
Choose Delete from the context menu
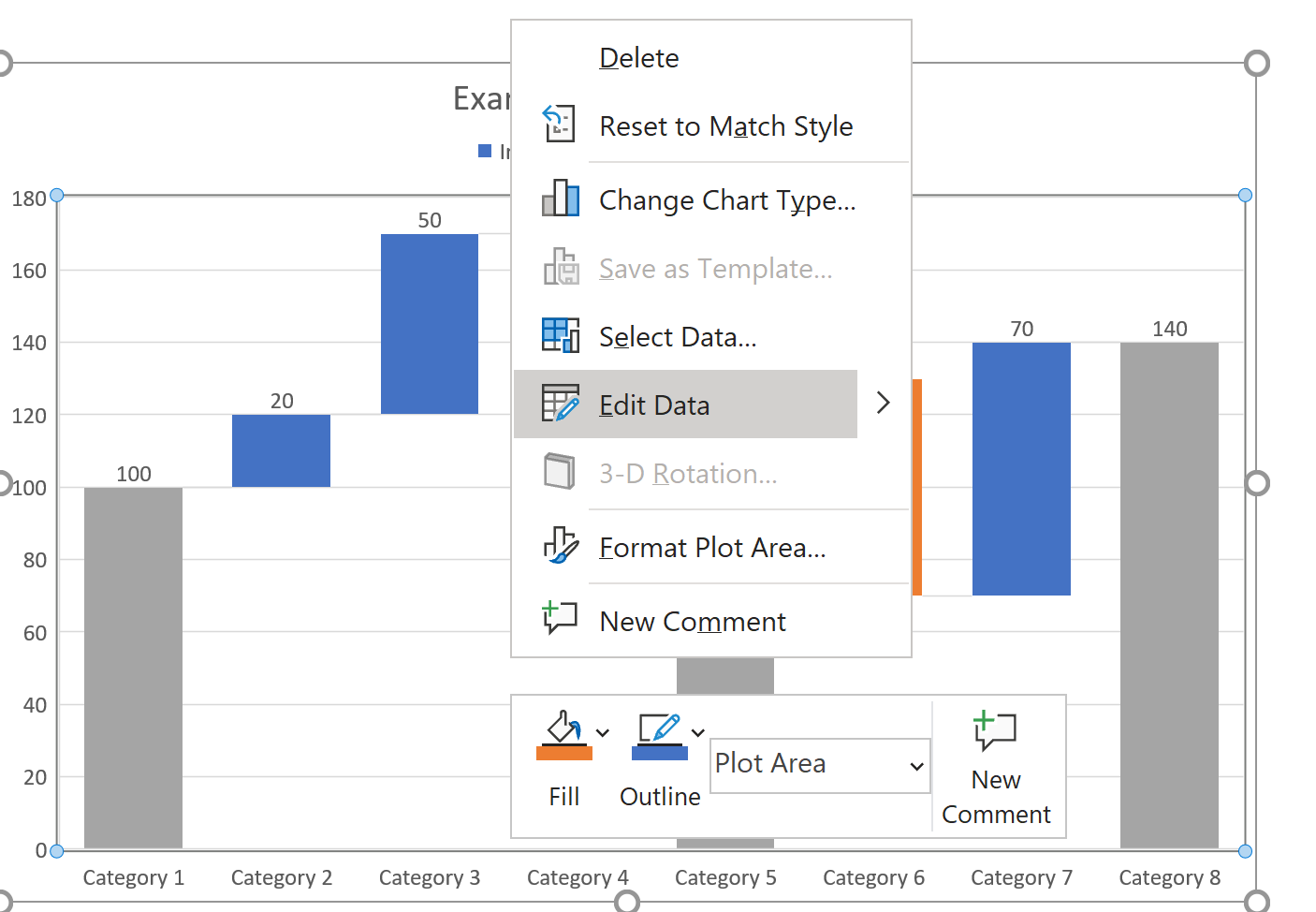[x=639, y=58]
